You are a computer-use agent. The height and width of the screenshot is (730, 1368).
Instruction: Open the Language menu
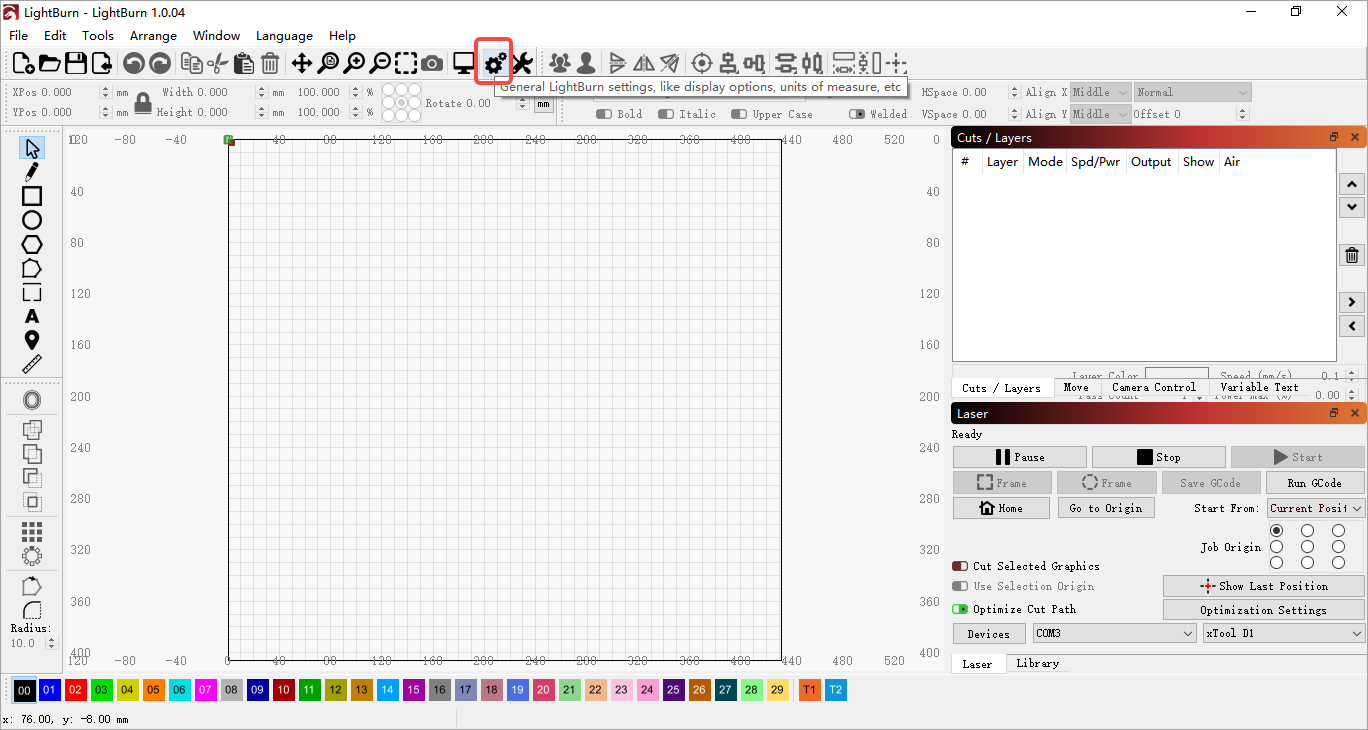pos(284,35)
